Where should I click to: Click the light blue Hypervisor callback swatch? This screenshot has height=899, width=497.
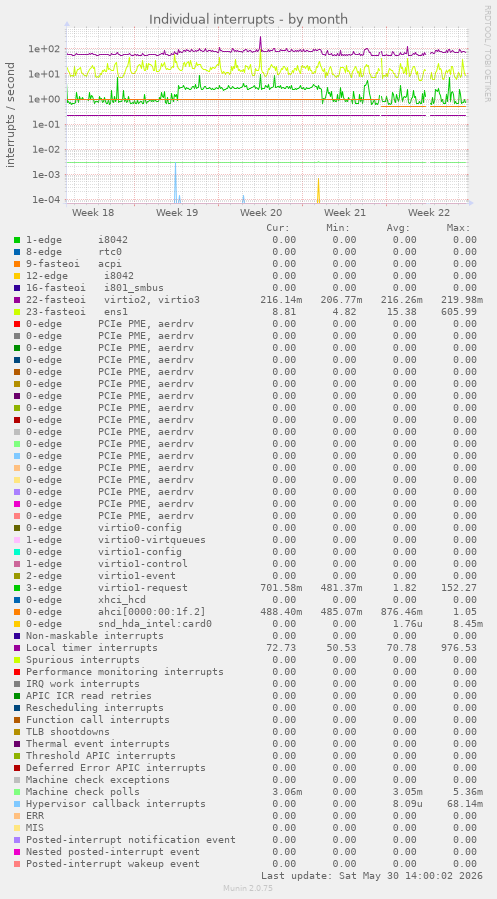[x=17, y=804]
